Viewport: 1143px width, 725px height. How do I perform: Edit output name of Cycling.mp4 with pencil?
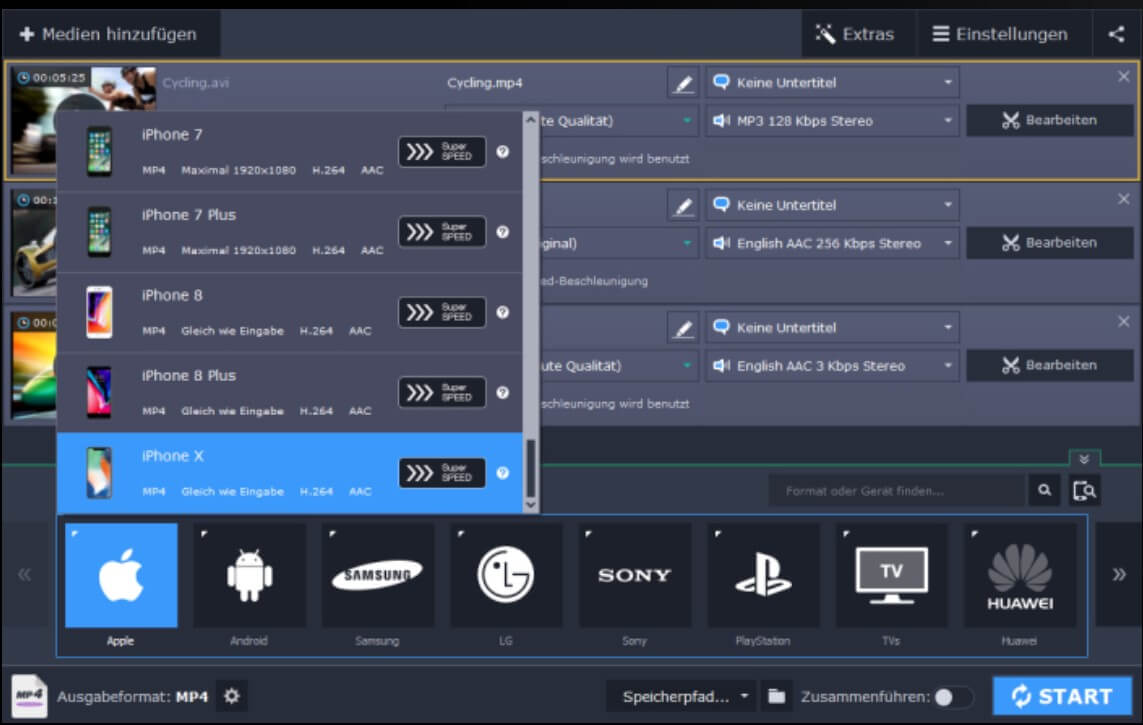pos(683,83)
